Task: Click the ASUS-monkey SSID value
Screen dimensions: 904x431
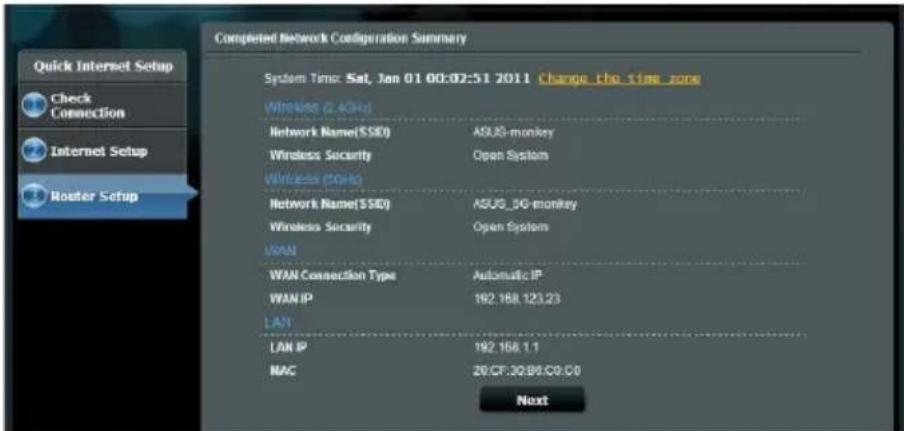Action: point(513,132)
